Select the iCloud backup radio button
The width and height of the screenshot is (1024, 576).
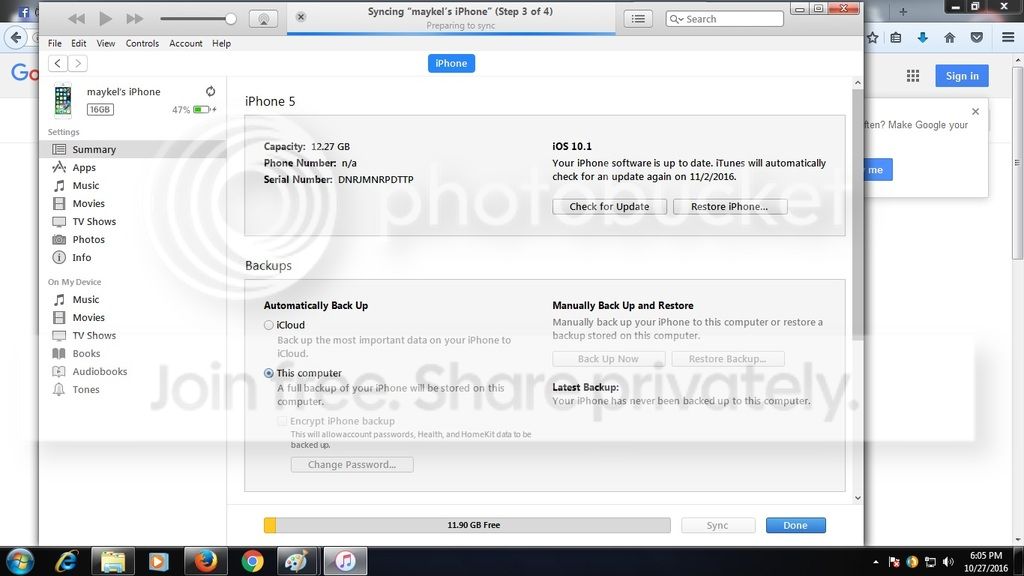coord(269,325)
